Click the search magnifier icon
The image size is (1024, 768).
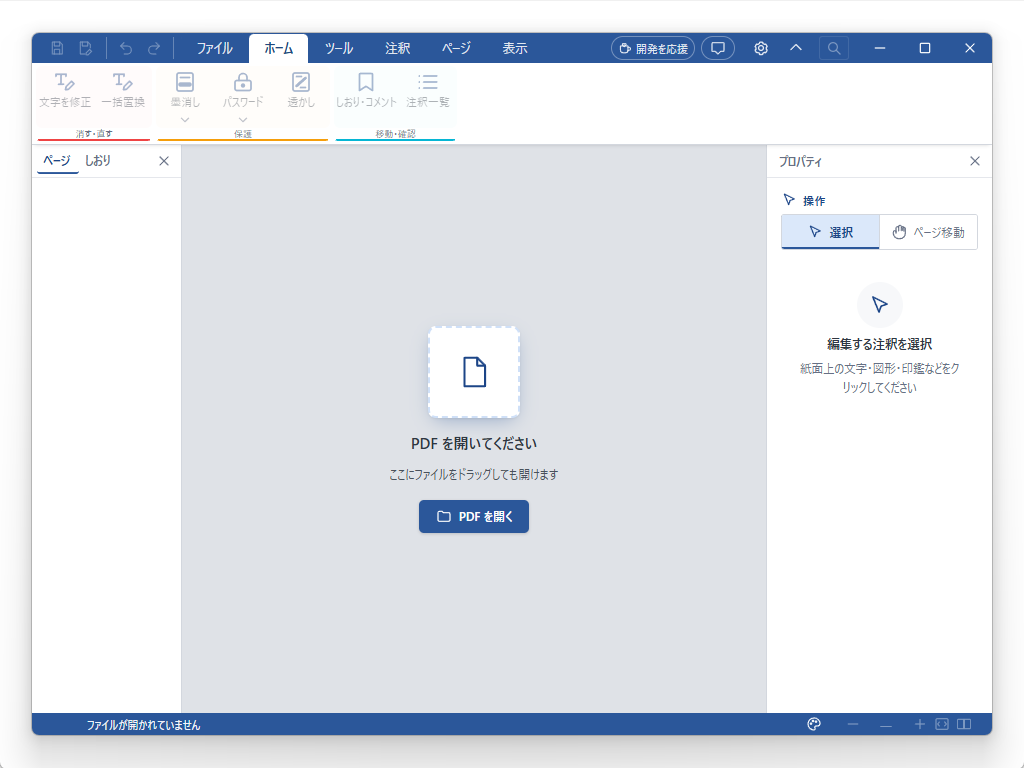coord(834,48)
